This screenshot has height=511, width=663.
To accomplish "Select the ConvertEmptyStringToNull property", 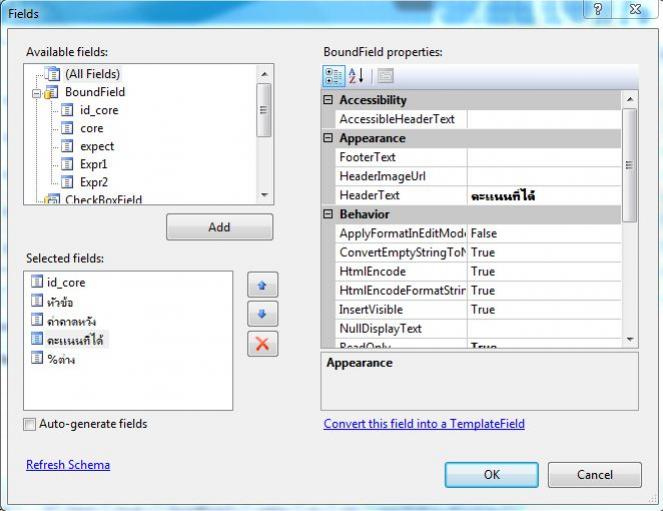I will (401, 252).
